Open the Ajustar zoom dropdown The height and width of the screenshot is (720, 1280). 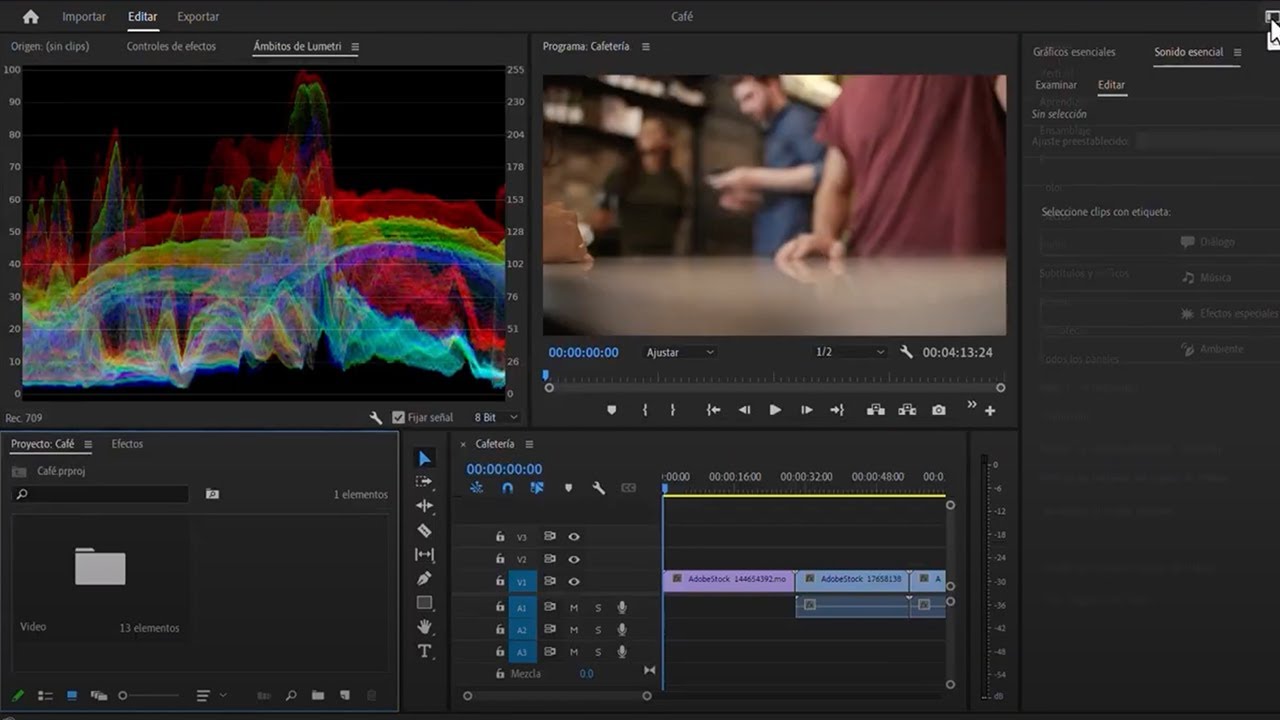tap(681, 352)
